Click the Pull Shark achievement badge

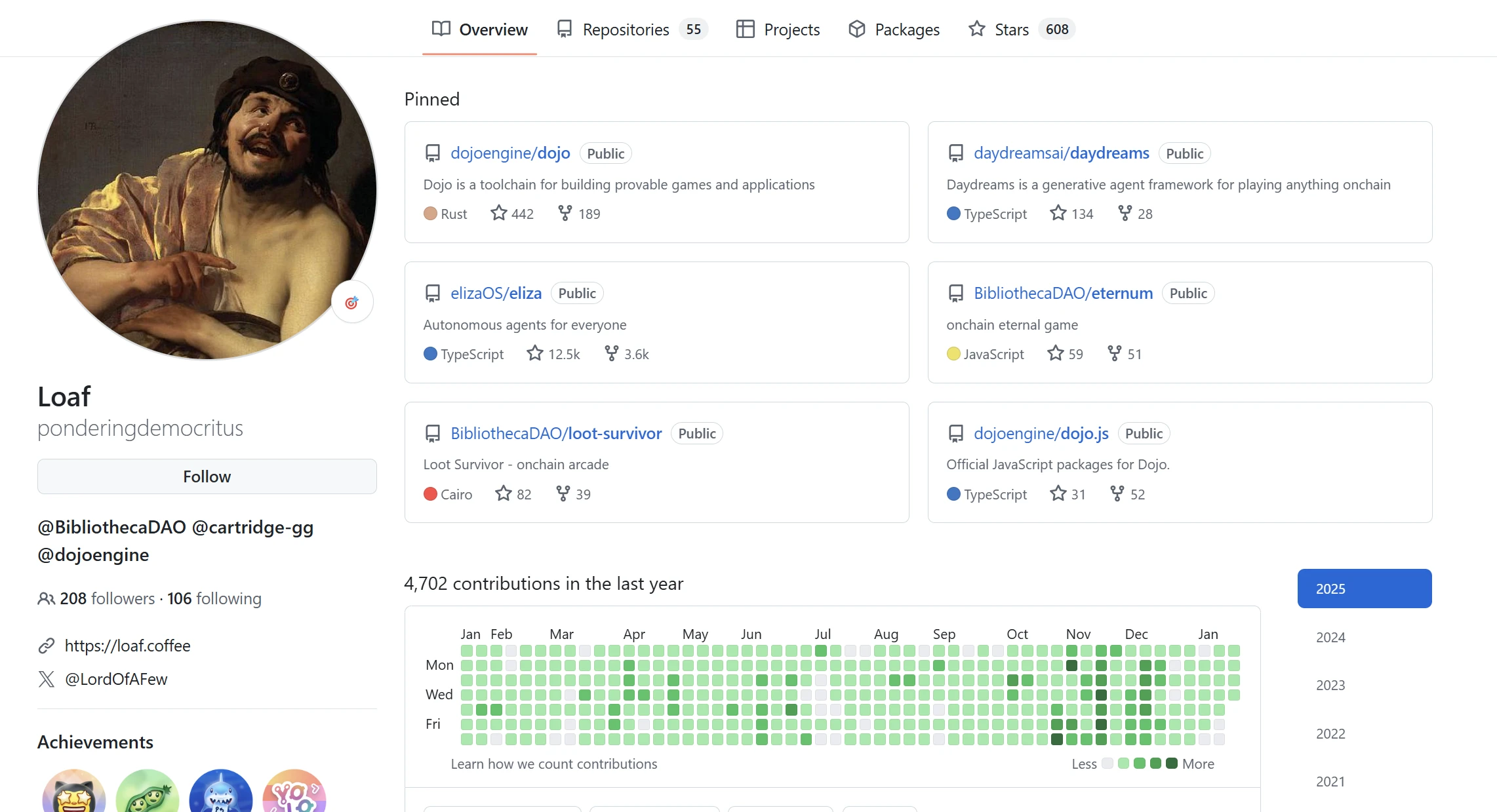(x=221, y=795)
